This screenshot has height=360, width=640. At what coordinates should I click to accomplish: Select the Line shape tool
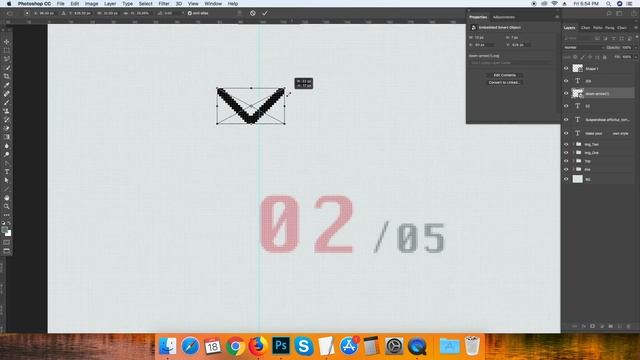(7, 189)
